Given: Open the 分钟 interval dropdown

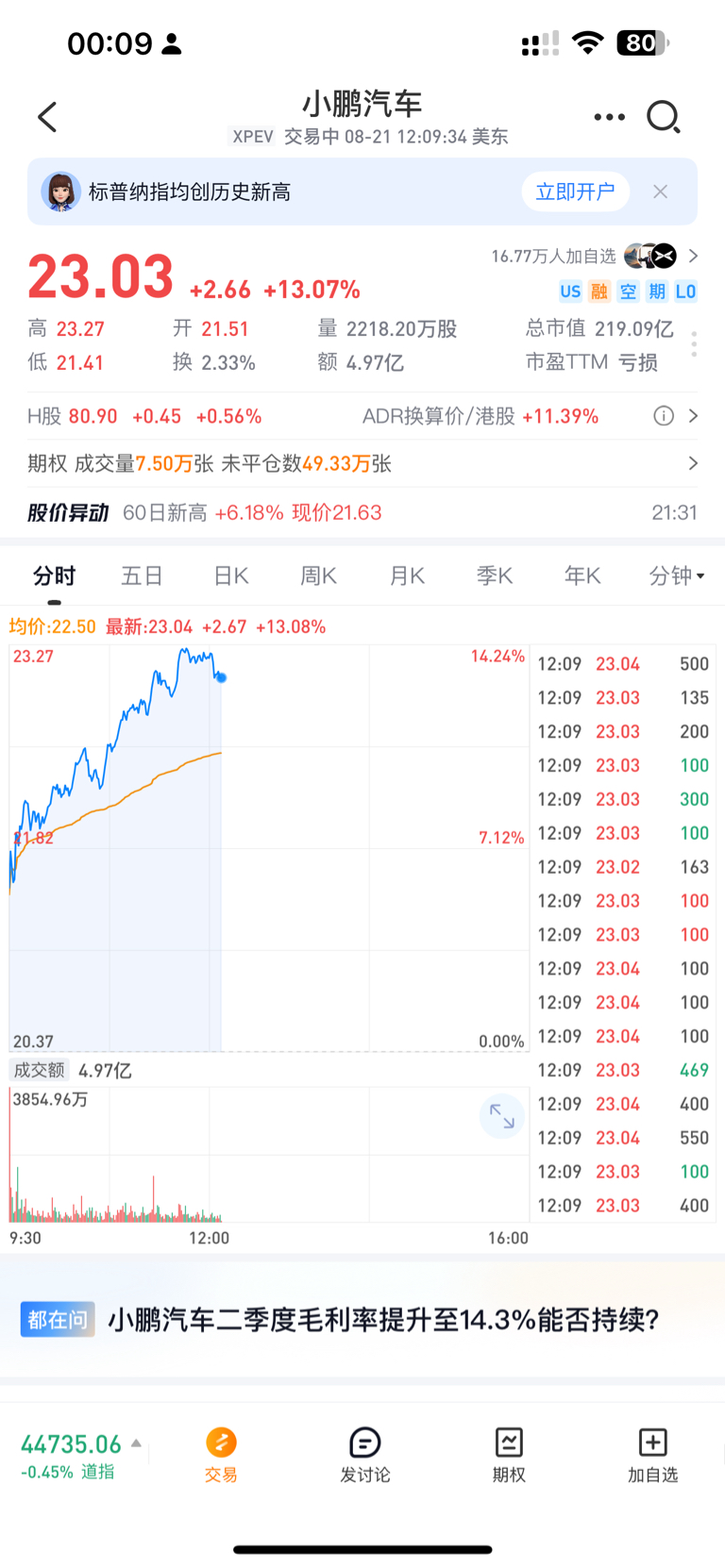Looking at the screenshot, I should click(676, 575).
